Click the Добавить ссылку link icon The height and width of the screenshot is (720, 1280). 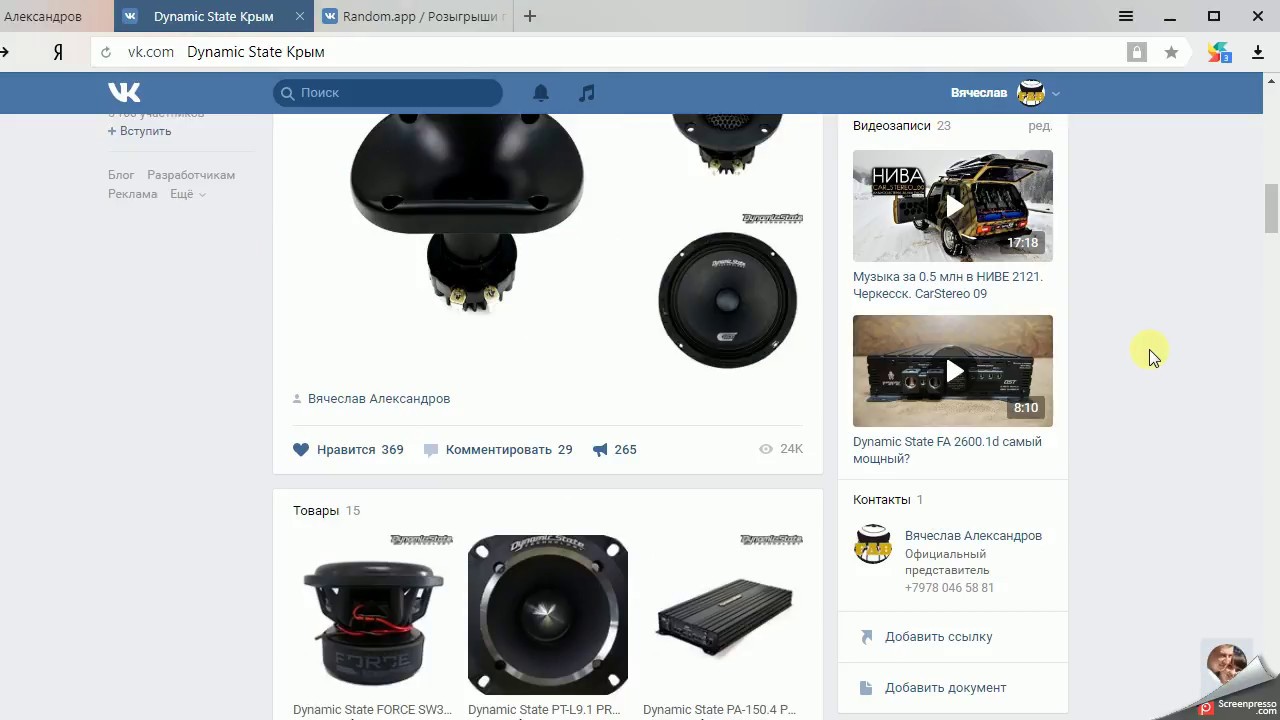pyautogui.click(x=866, y=637)
